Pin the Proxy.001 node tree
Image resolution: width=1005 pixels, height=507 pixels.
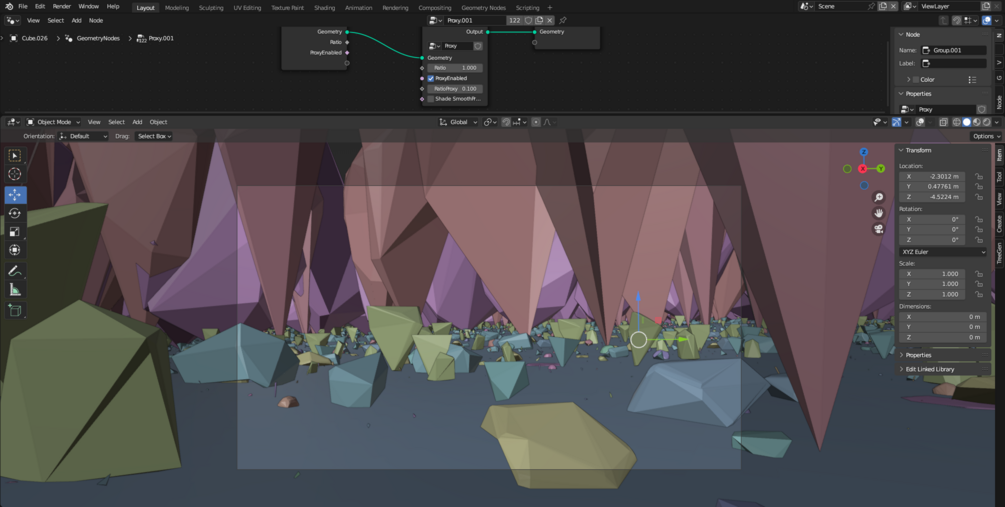tap(563, 21)
